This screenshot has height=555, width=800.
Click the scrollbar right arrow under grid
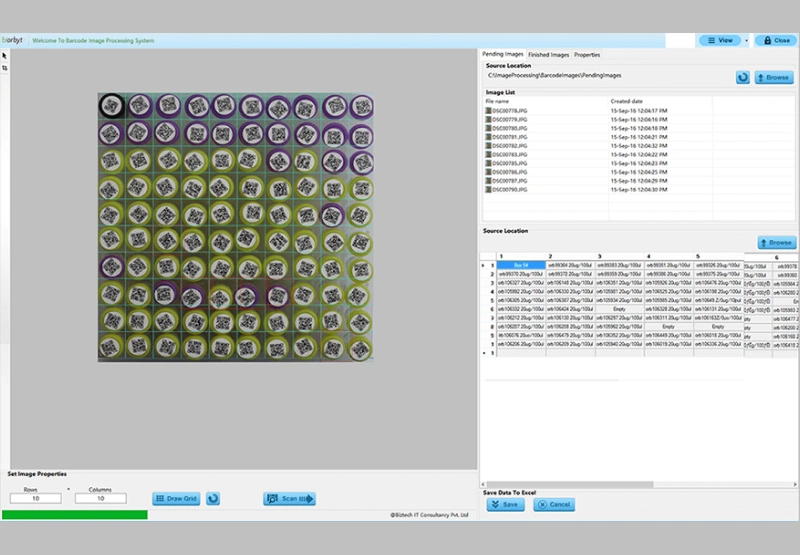[795, 484]
